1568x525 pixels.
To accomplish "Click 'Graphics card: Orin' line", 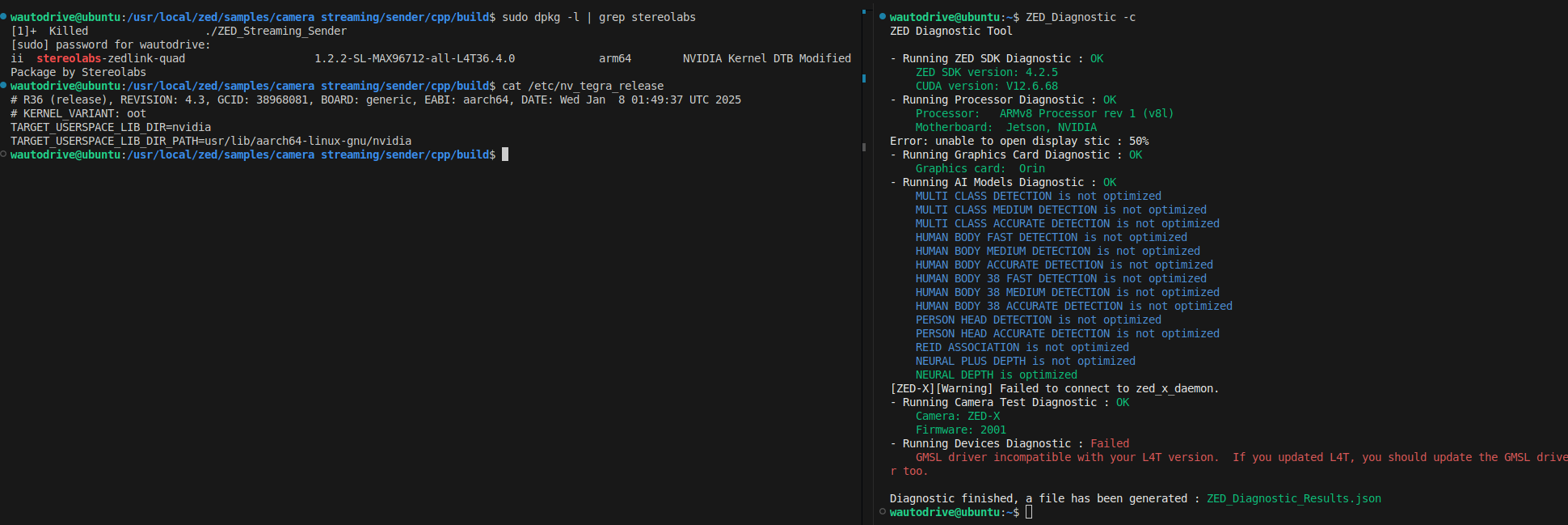I will tap(980, 168).
